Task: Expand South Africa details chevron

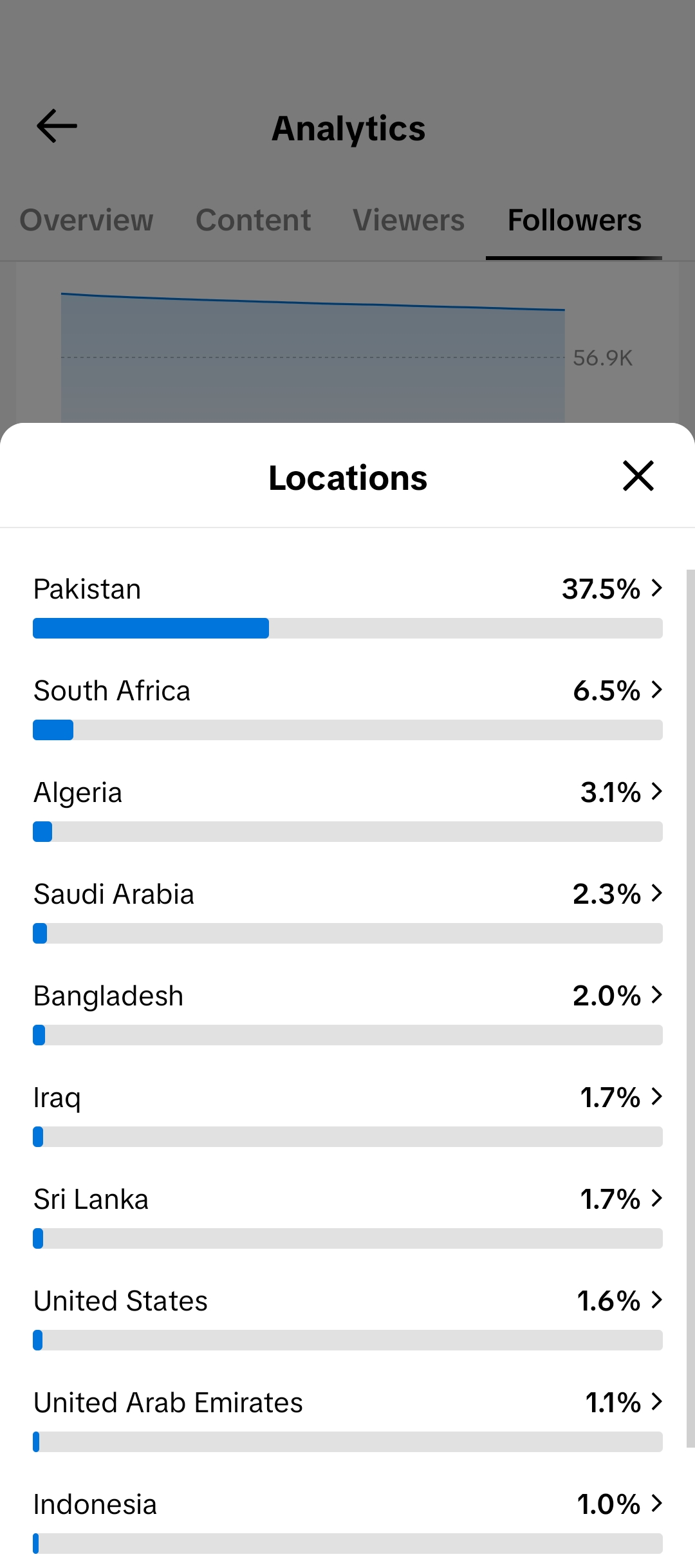Action: [656, 689]
